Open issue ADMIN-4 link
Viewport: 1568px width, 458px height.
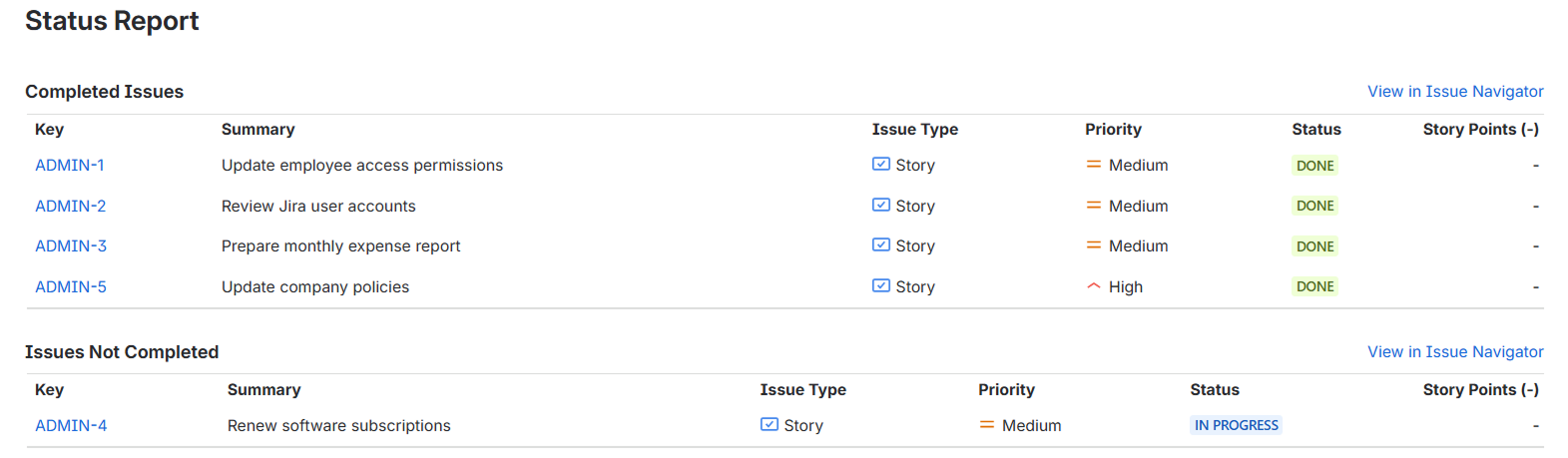[x=71, y=426]
